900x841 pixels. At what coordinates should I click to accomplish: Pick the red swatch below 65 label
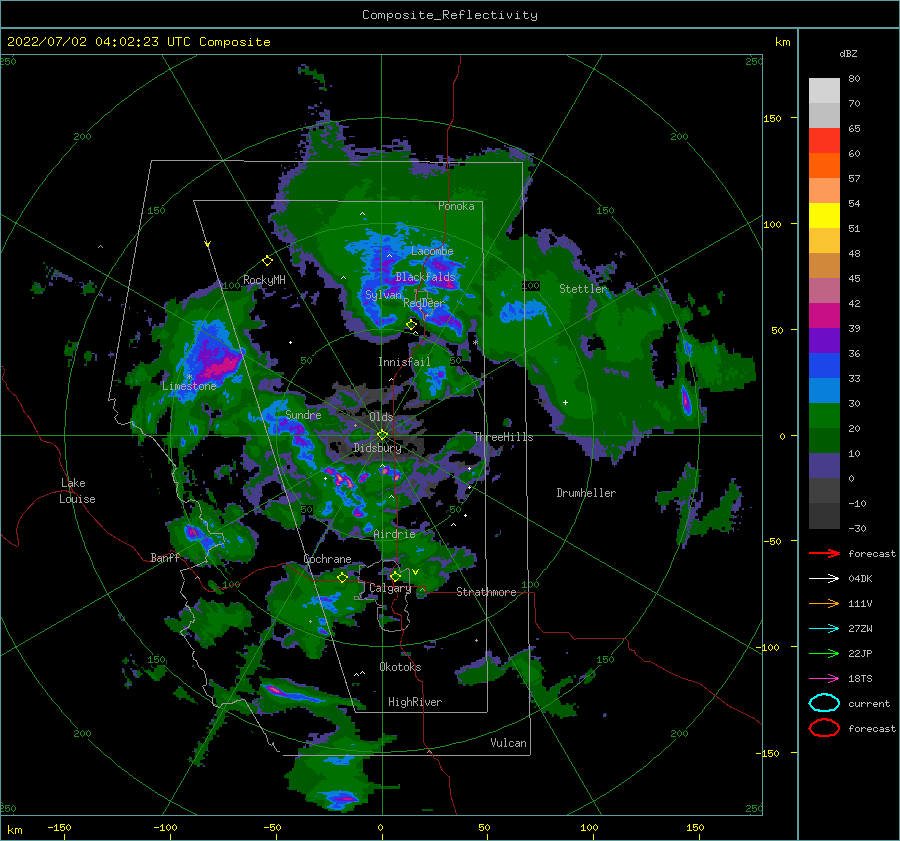point(824,141)
